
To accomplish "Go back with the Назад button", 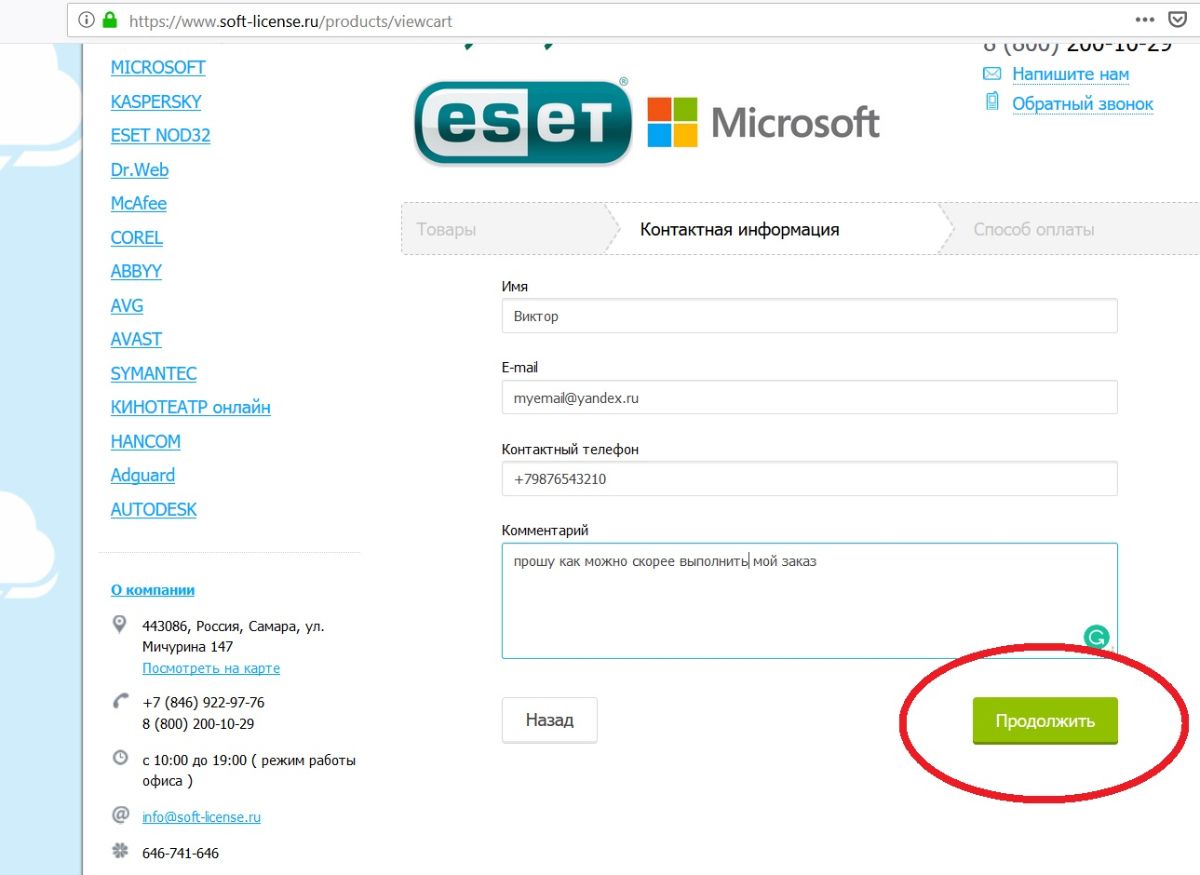I will 549,720.
